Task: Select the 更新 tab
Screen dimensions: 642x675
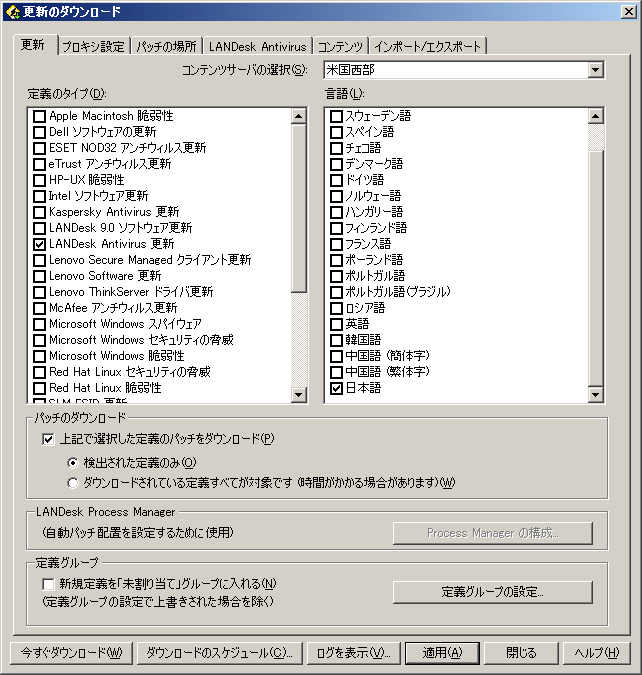Action: click(33, 44)
